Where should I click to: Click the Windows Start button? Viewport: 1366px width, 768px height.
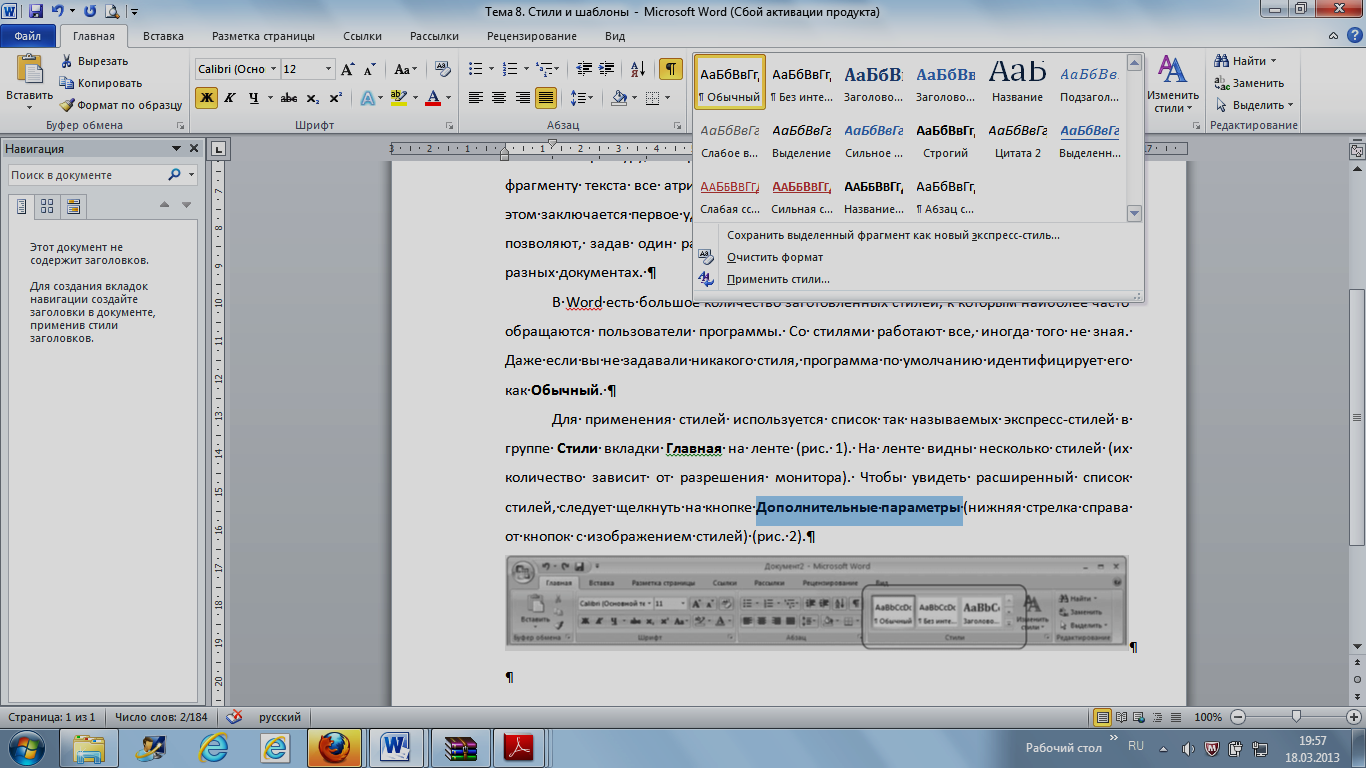(x=26, y=747)
